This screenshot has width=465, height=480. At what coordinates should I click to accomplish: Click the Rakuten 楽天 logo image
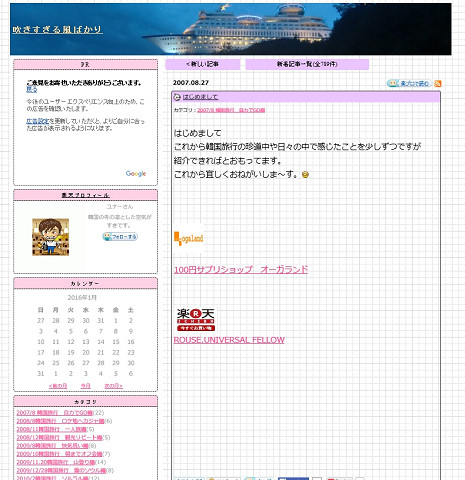pos(196,320)
